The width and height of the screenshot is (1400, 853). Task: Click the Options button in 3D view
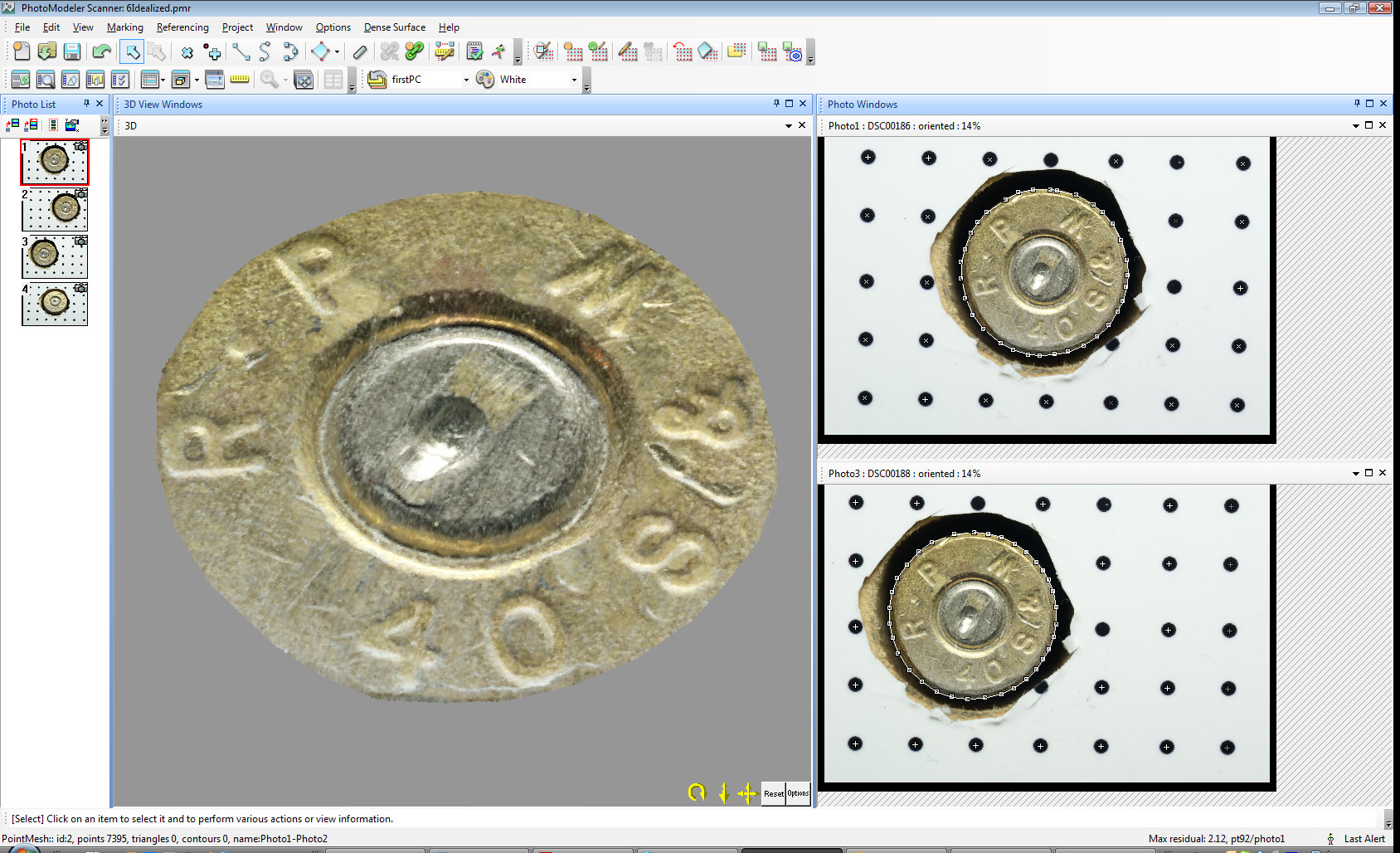[x=798, y=793]
